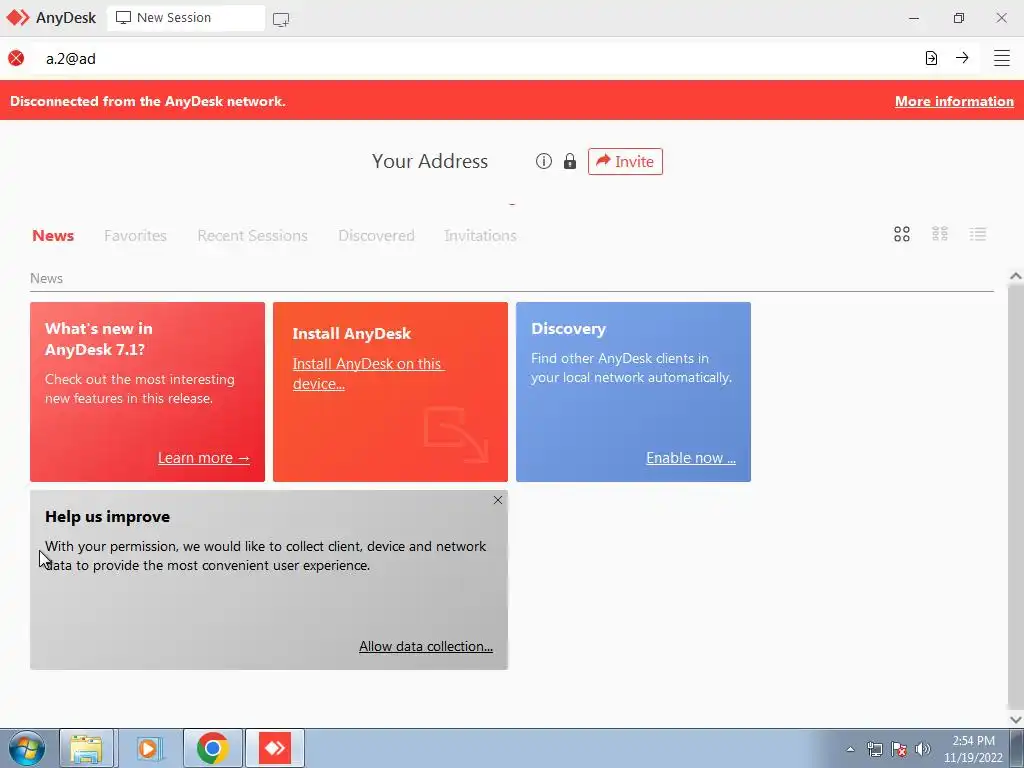
Task: Switch to Recent Sessions tab
Action: (252, 235)
